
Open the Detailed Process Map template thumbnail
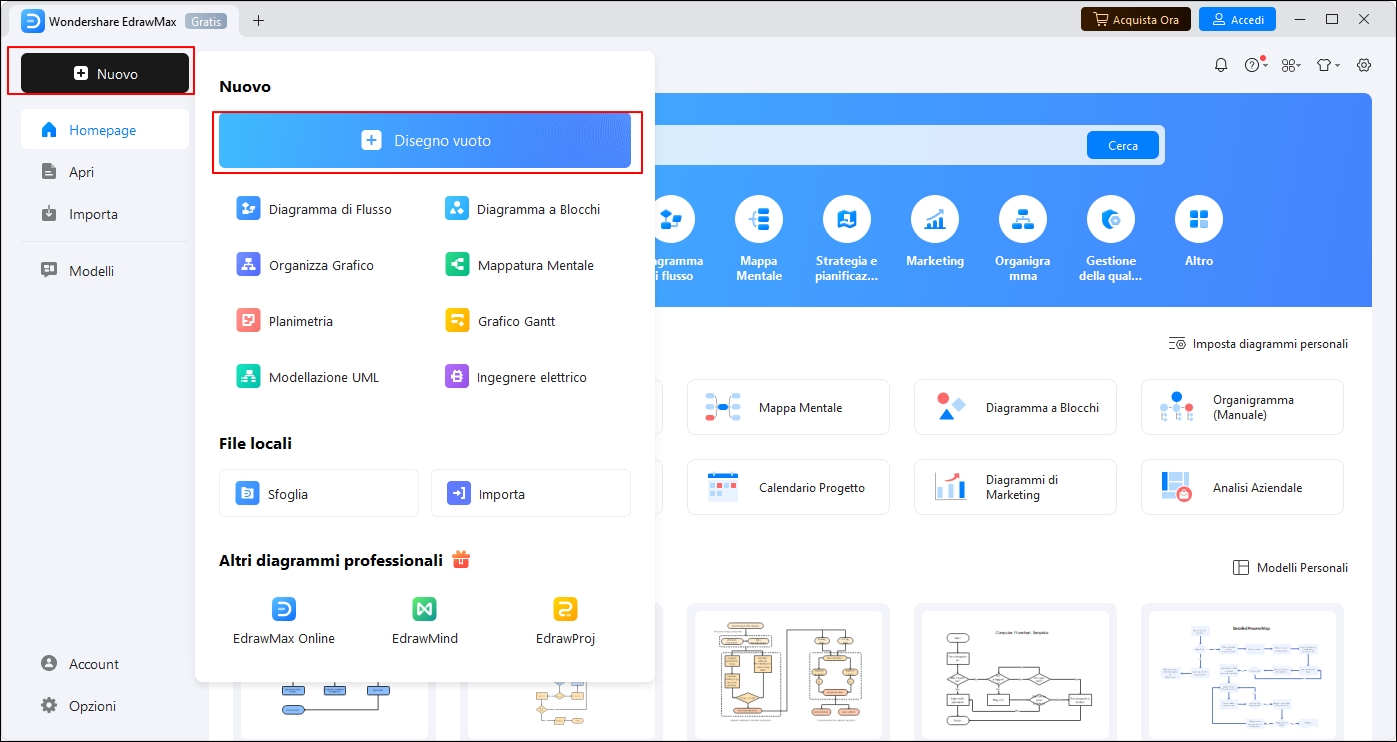coord(1242,672)
